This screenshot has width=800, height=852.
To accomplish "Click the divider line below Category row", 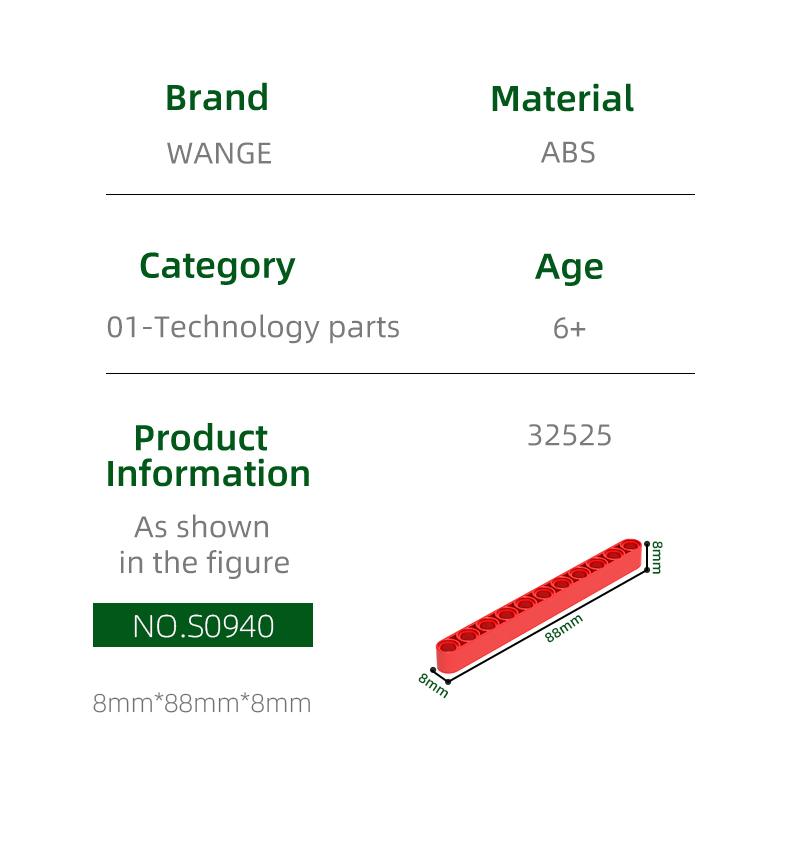I will 400,373.
